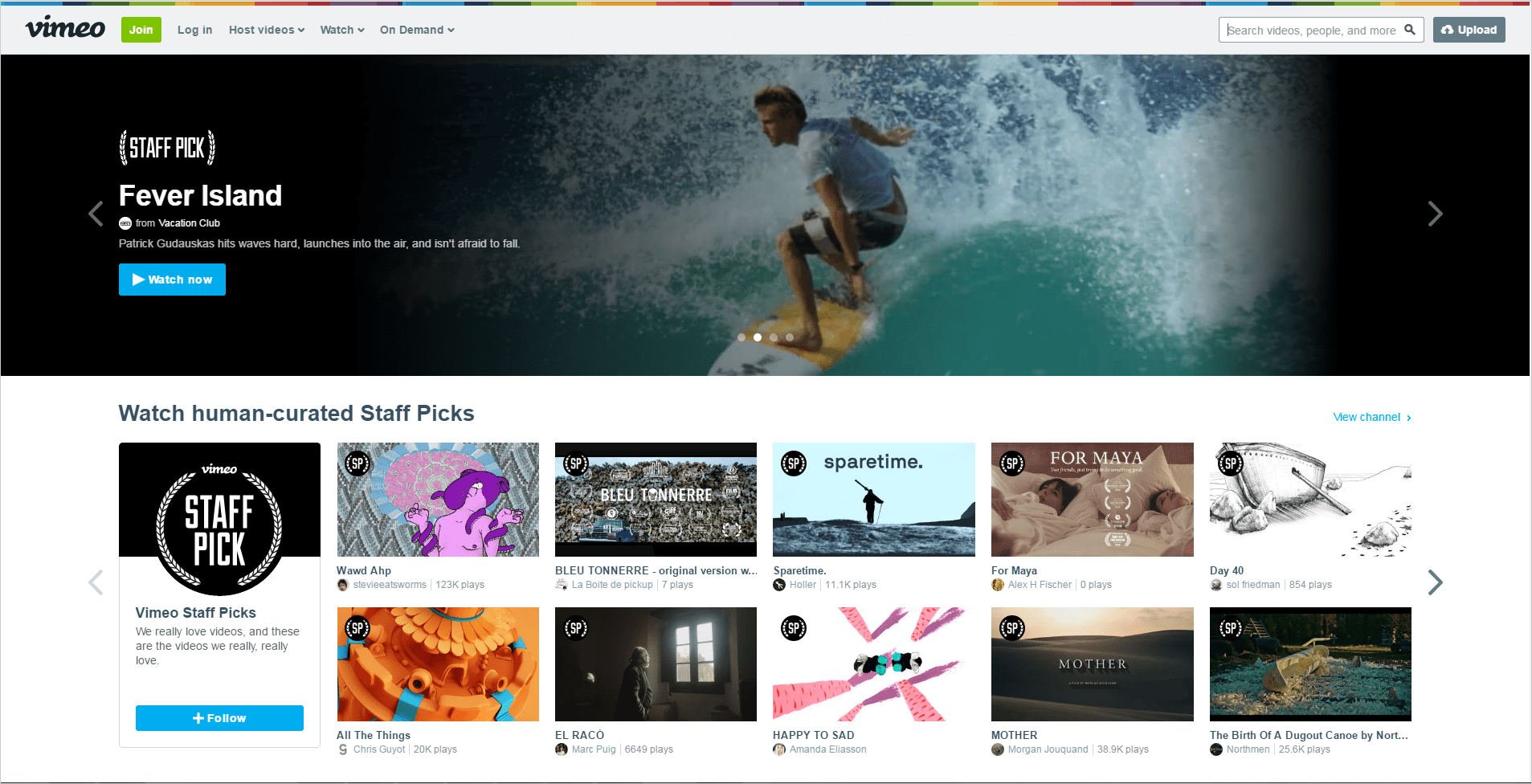Open the MOTHER video thumbnail
1532x784 pixels.
(1093, 664)
